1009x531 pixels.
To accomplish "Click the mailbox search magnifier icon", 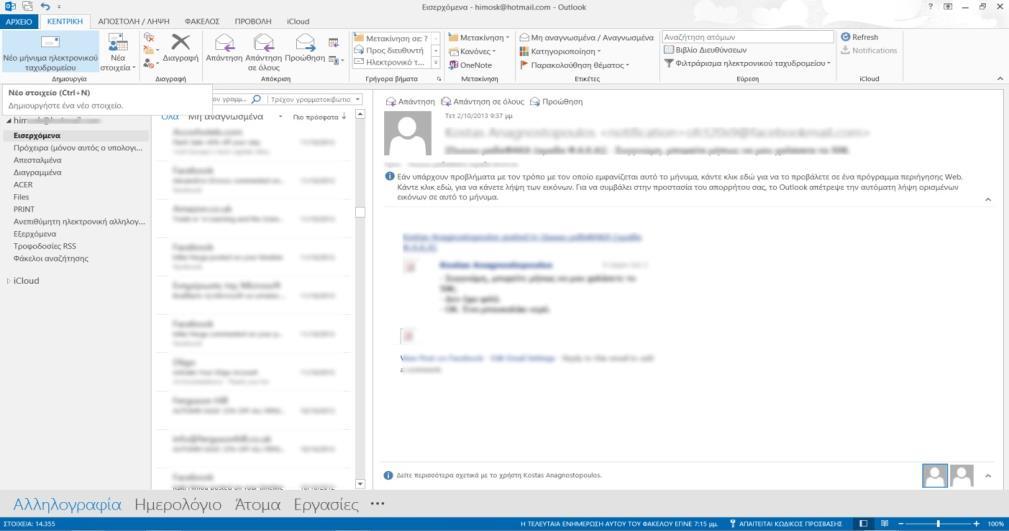I will (256, 99).
